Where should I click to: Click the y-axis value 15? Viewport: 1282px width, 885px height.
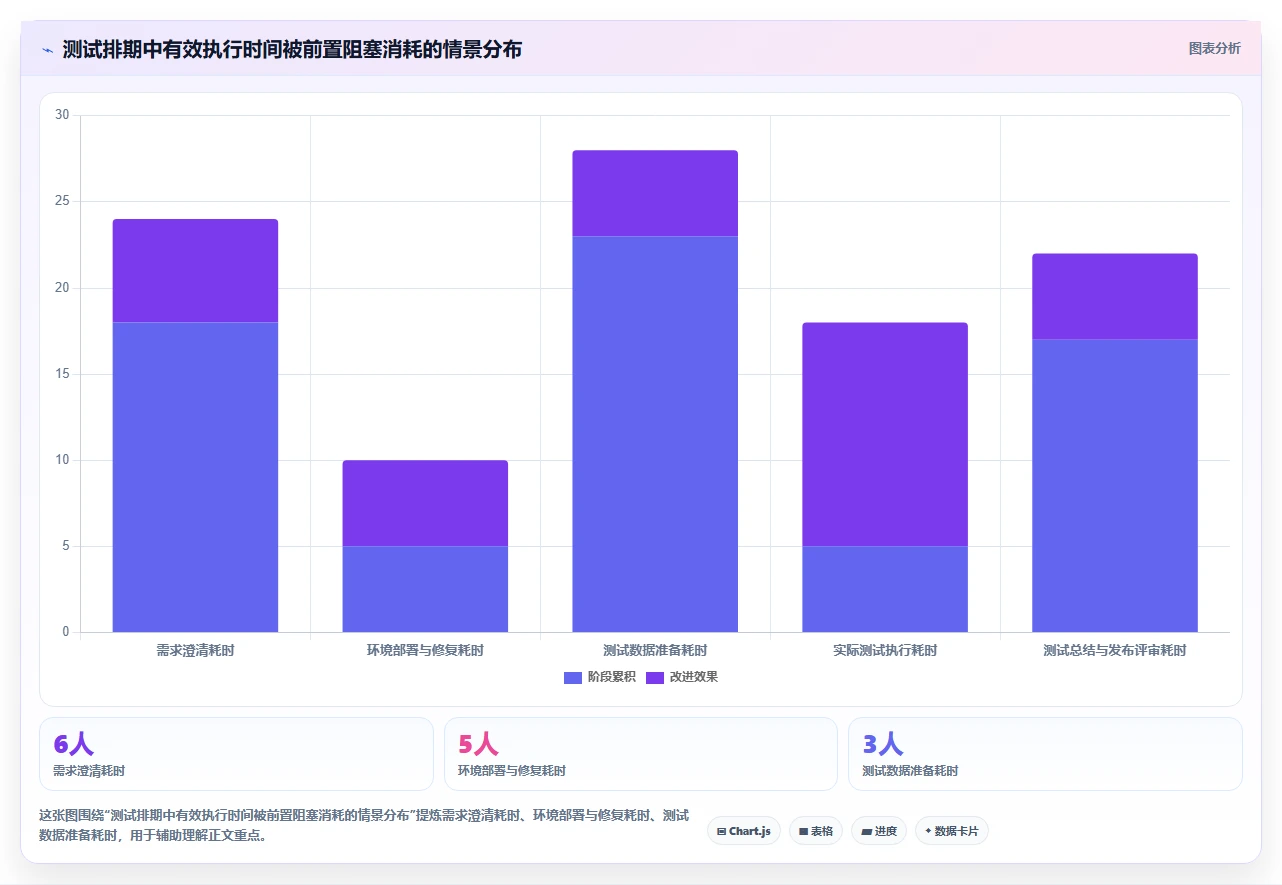coord(62,374)
